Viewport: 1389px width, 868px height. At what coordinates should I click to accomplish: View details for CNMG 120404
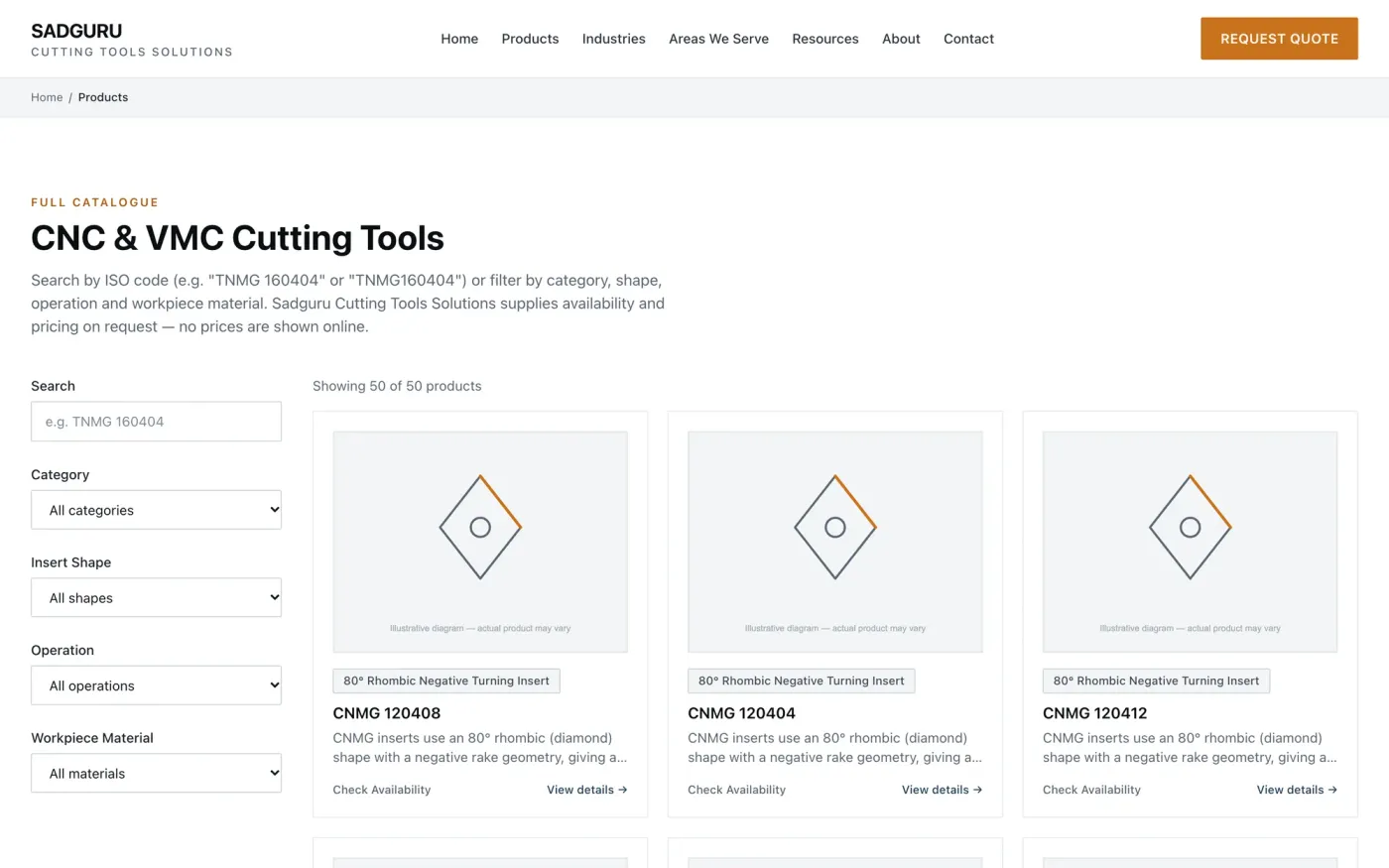pyautogui.click(x=942, y=790)
